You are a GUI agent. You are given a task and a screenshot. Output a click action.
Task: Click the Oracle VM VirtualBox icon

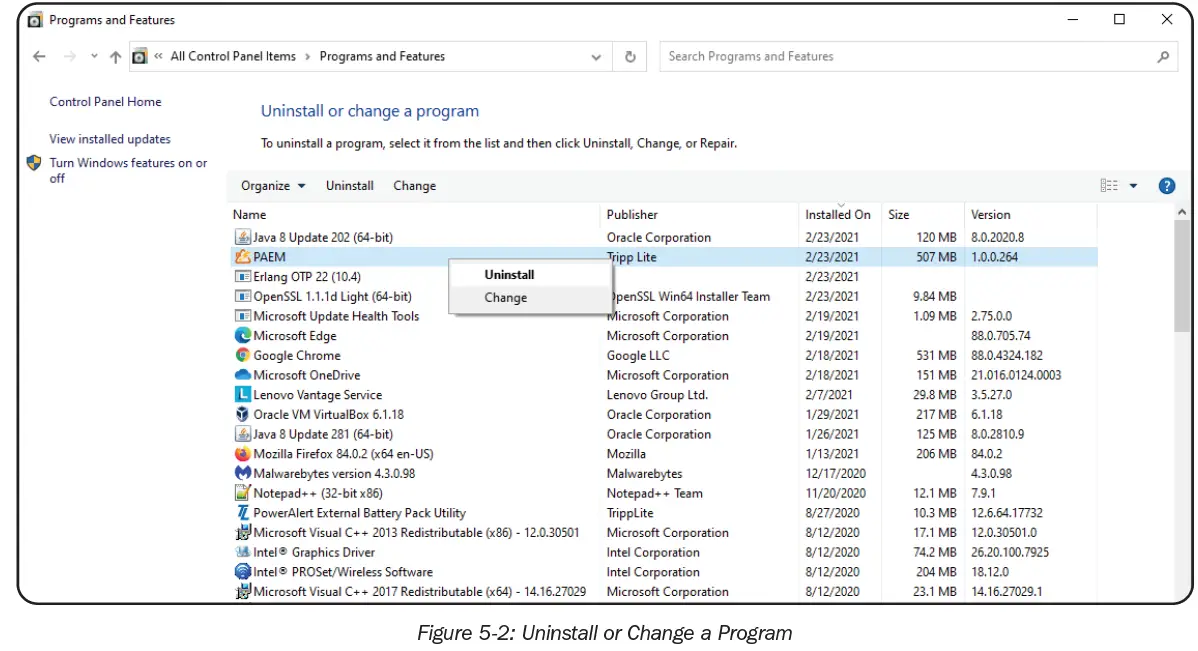point(242,414)
